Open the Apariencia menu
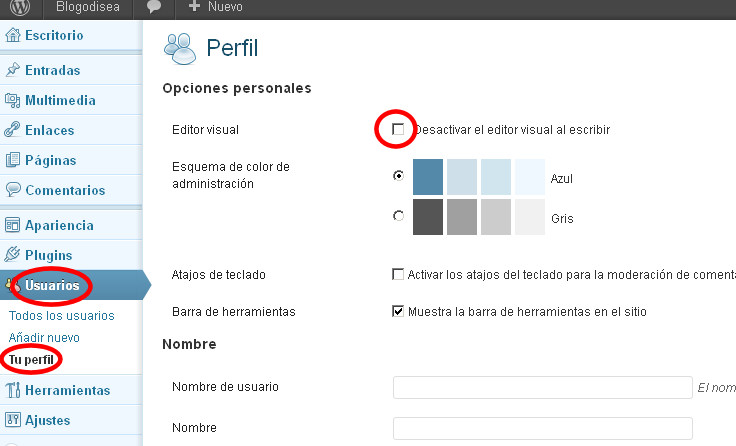The width and height of the screenshot is (736, 446). [59, 225]
